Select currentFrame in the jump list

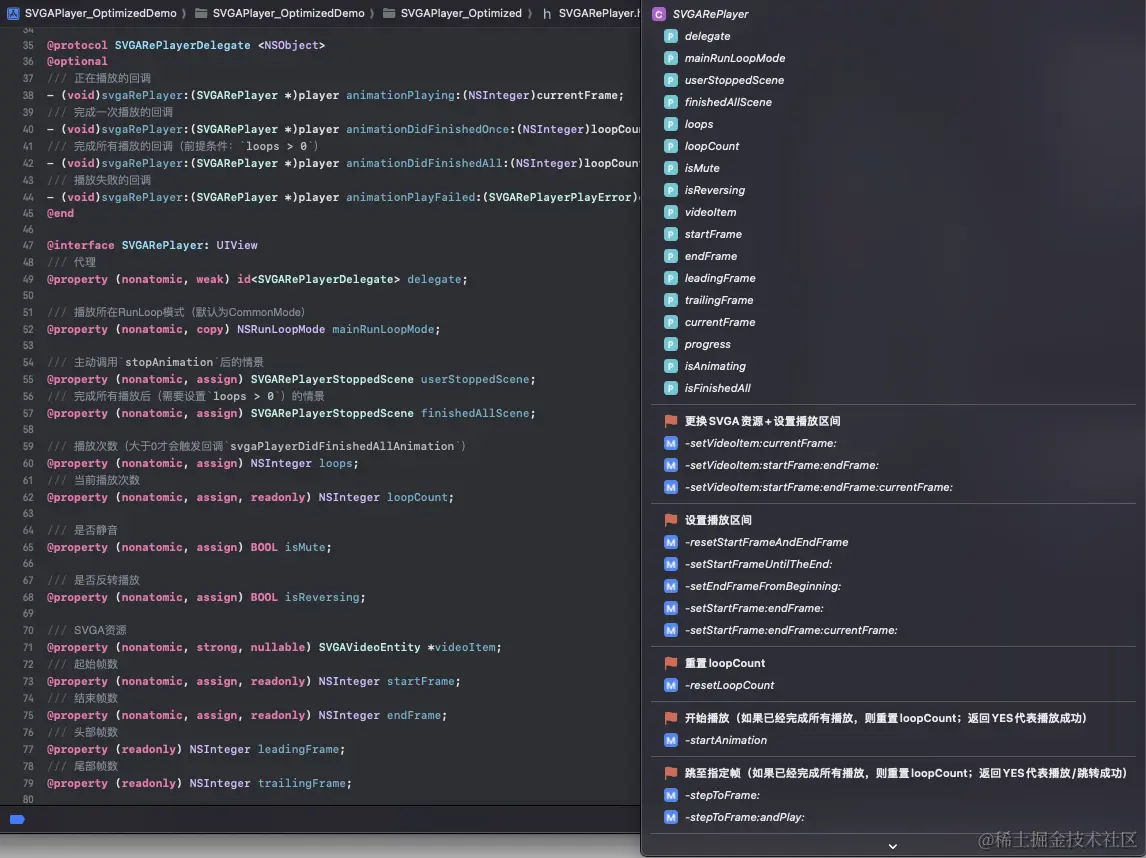pos(720,322)
